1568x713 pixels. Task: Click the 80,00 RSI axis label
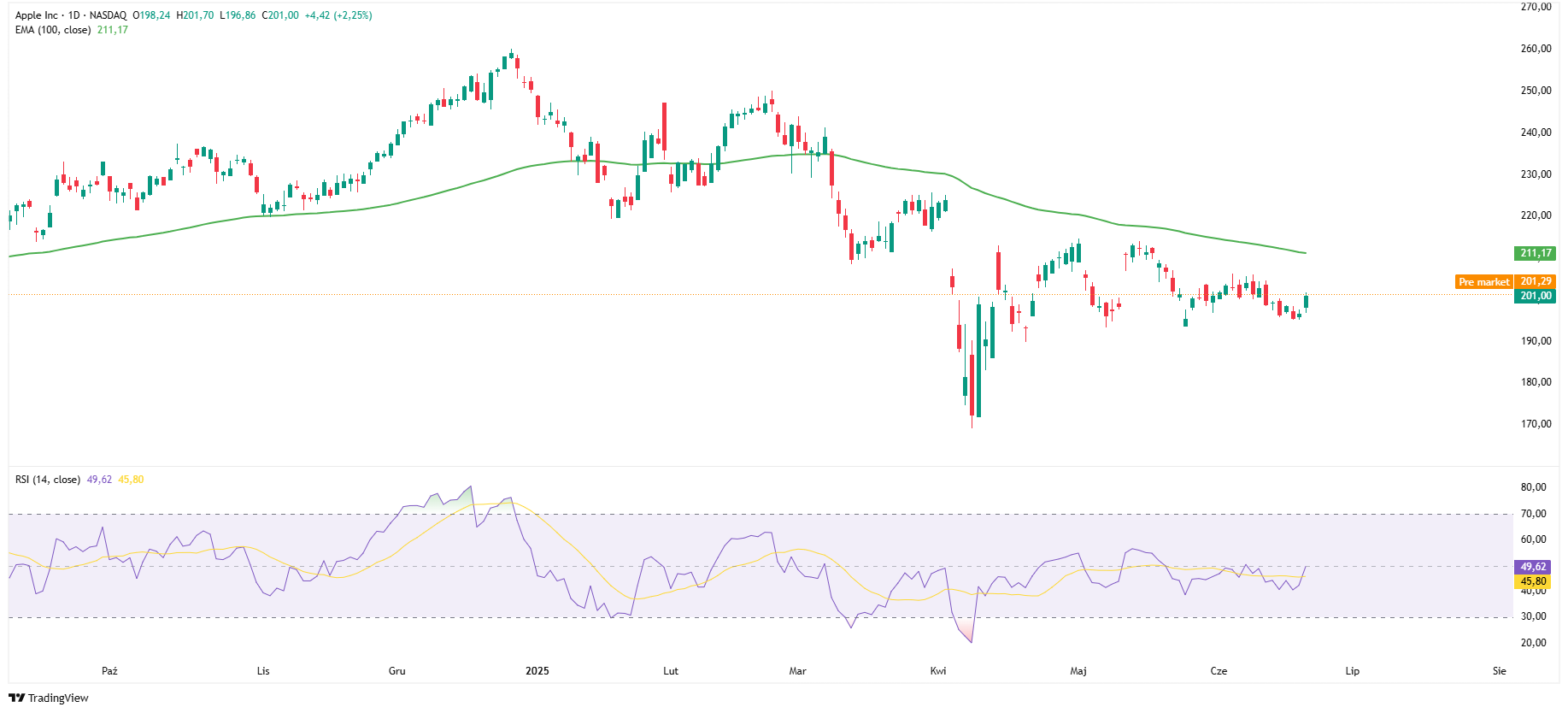point(1534,487)
